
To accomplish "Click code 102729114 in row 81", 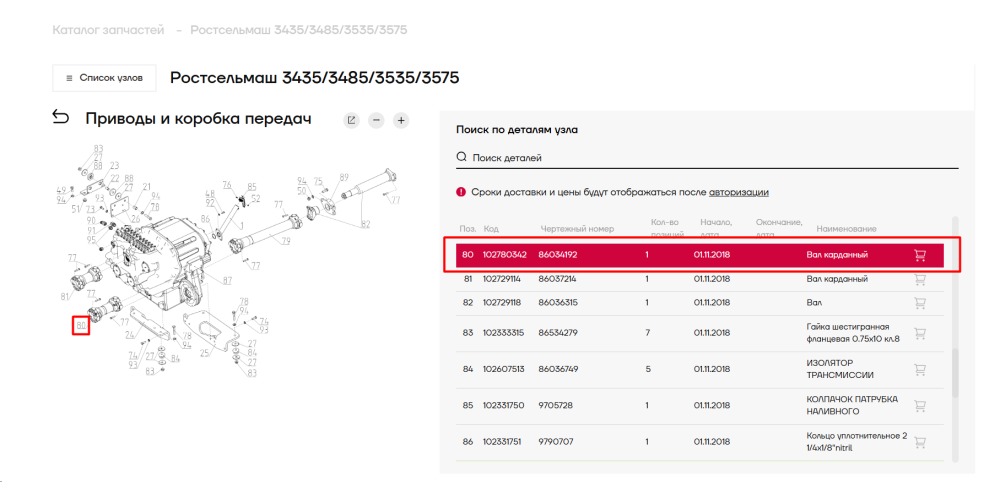I will (x=504, y=279).
